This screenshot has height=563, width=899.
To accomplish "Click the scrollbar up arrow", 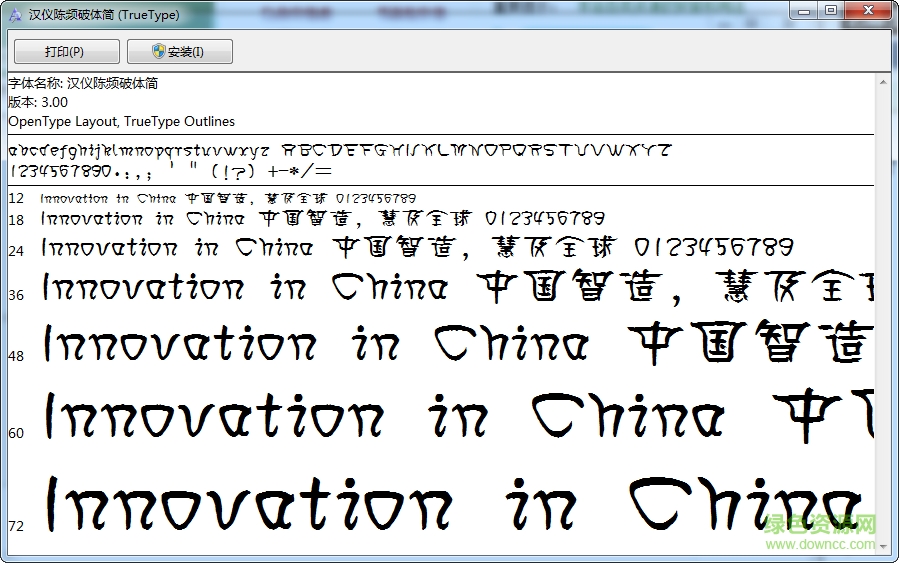I will tap(883, 83).
